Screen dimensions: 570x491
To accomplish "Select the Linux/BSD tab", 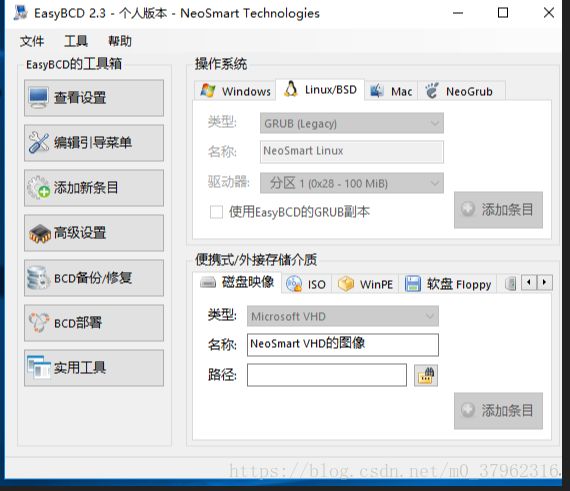I will (320, 89).
